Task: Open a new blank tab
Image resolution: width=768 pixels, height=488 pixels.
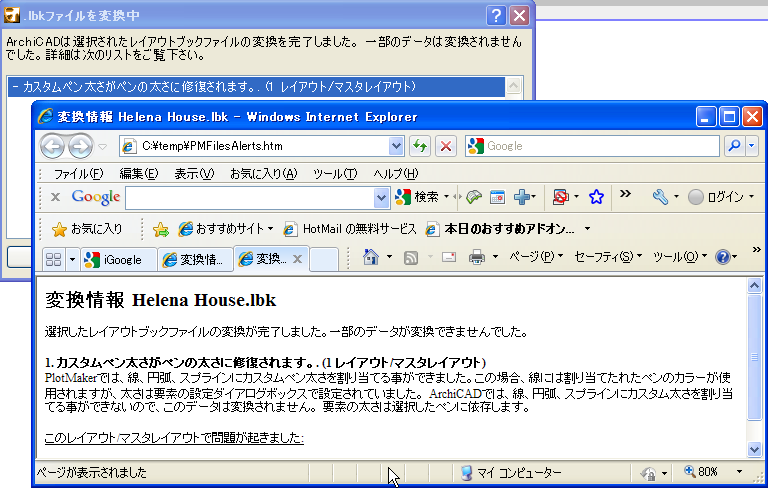Action: (324, 259)
